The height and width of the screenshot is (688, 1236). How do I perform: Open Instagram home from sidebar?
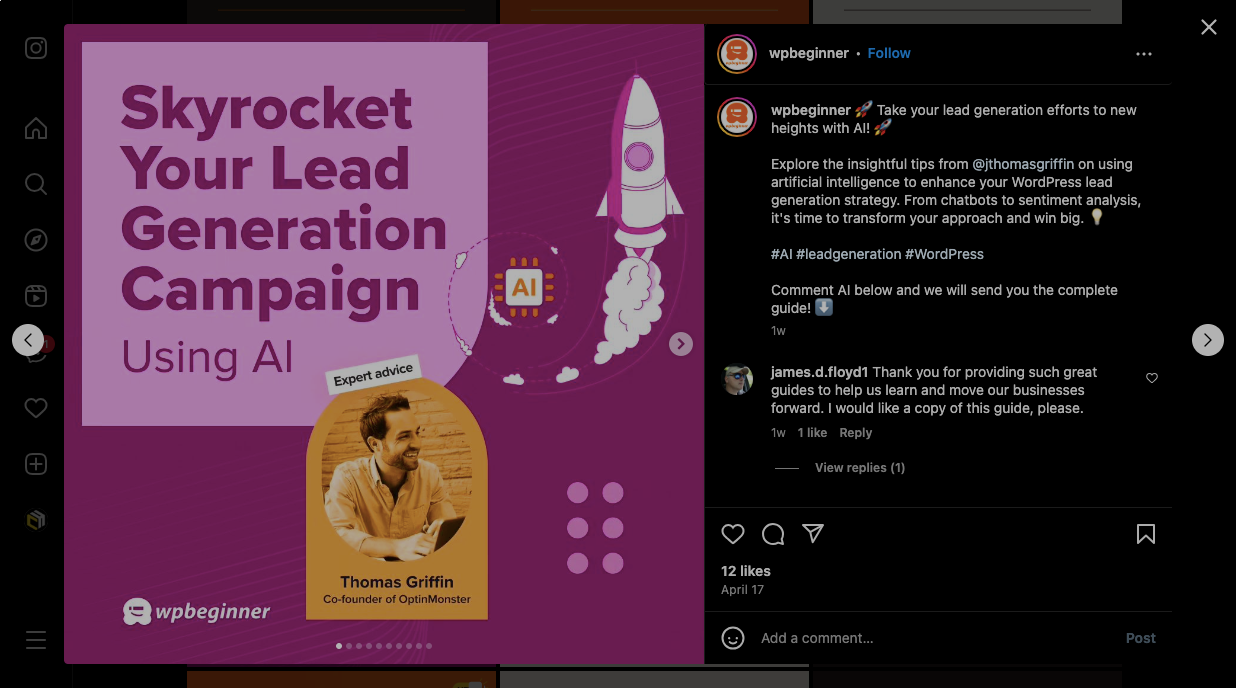click(x=36, y=128)
